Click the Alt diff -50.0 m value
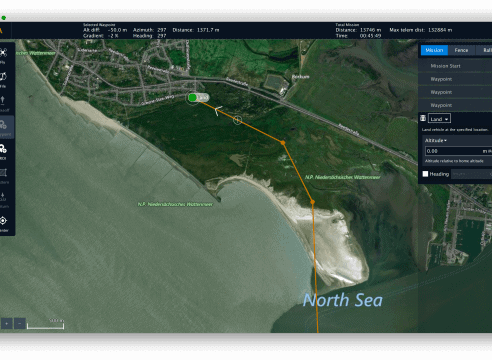Image resolution: width=492 pixels, height=360 pixels. tap(117, 30)
